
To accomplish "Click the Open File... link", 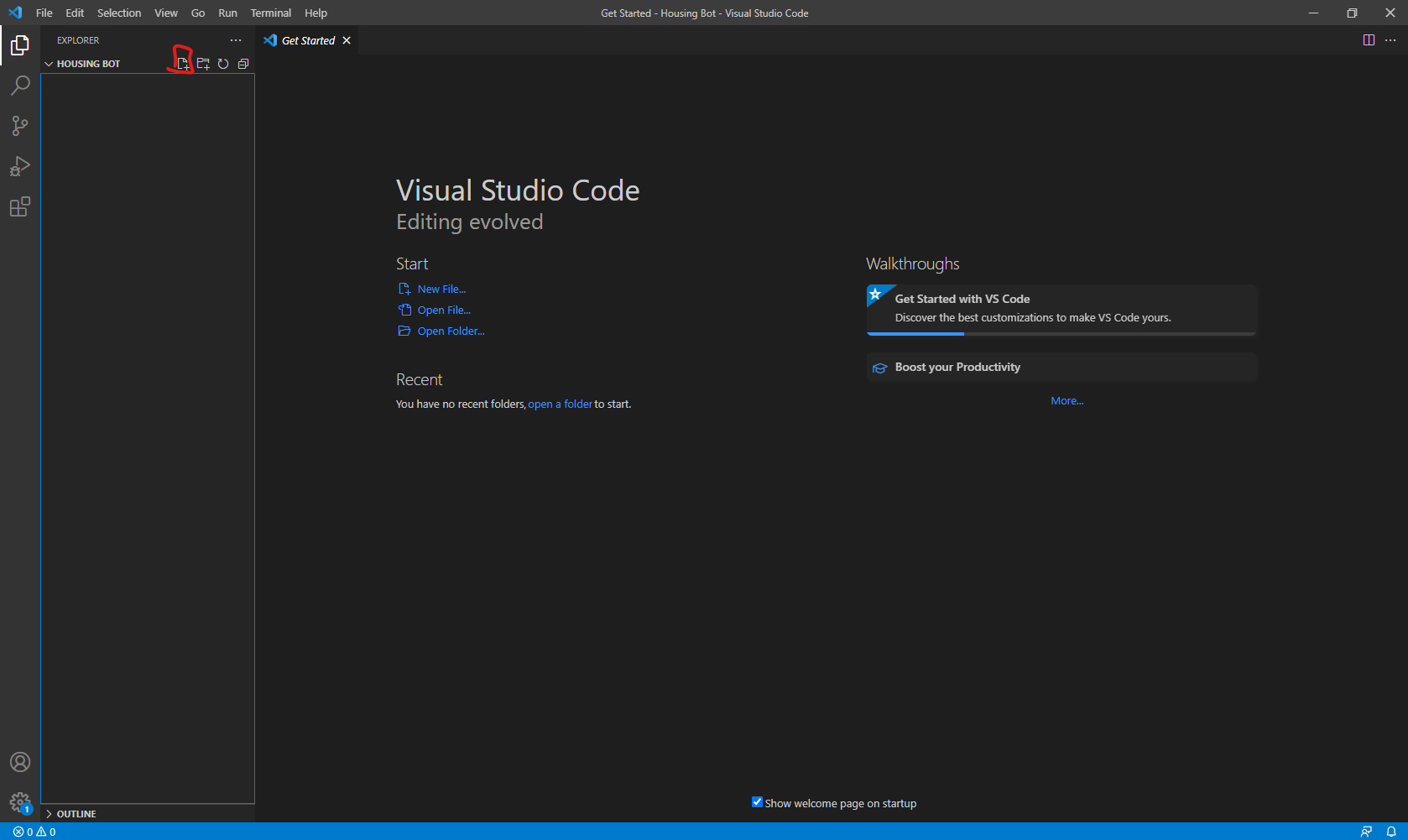I will 444,310.
